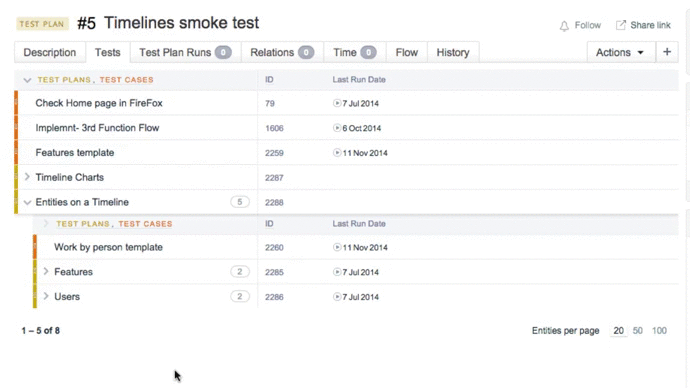Click the top TEST PLANS header label
This screenshot has height=388, width=690.
pos(64,80)
